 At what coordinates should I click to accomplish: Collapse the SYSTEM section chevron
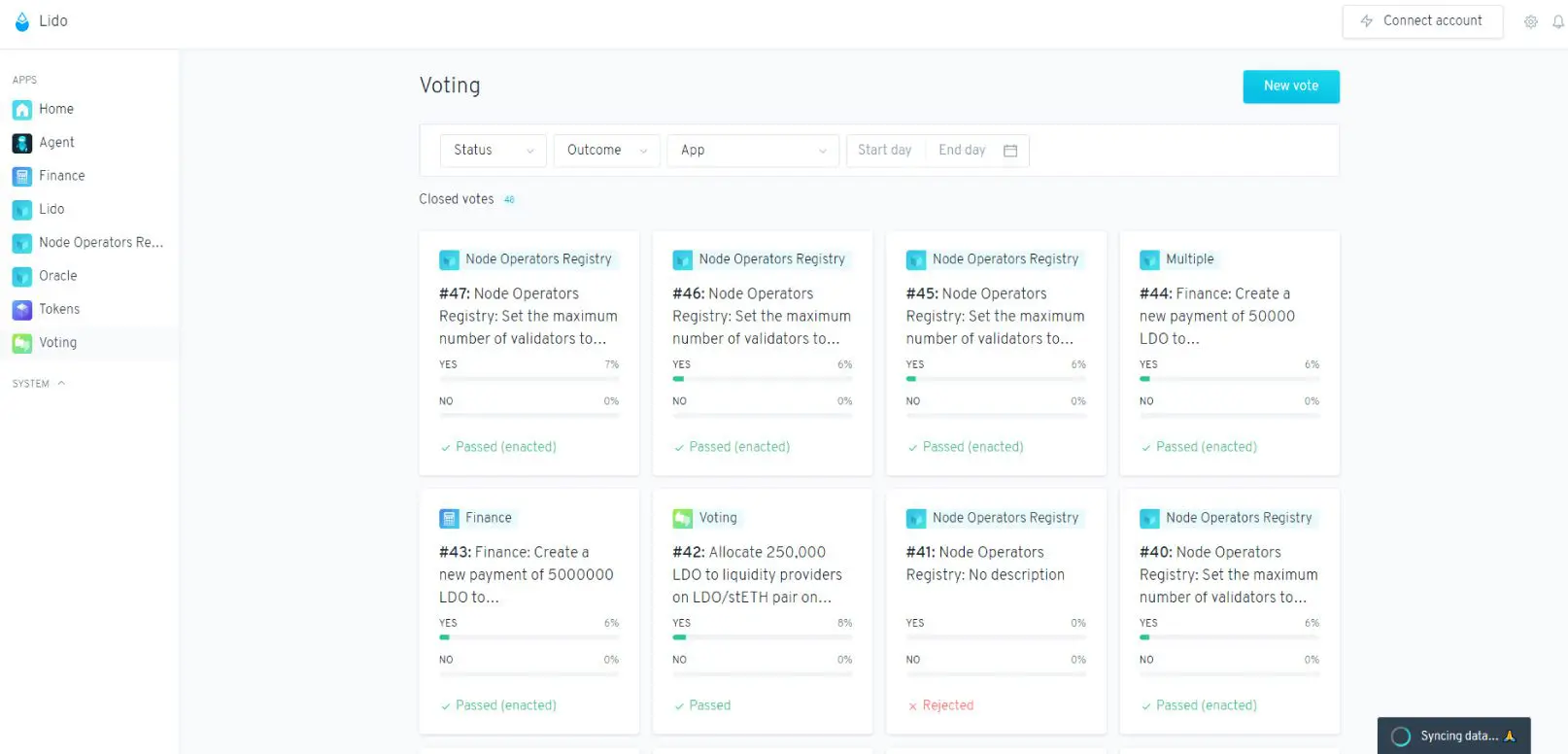tap(61, 384)
